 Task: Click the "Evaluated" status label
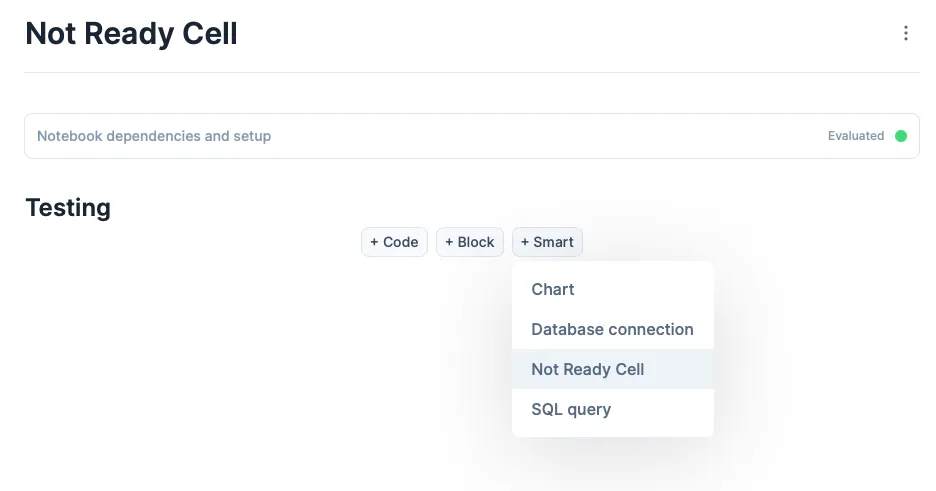pyautogui.click(x=856, y=136)
